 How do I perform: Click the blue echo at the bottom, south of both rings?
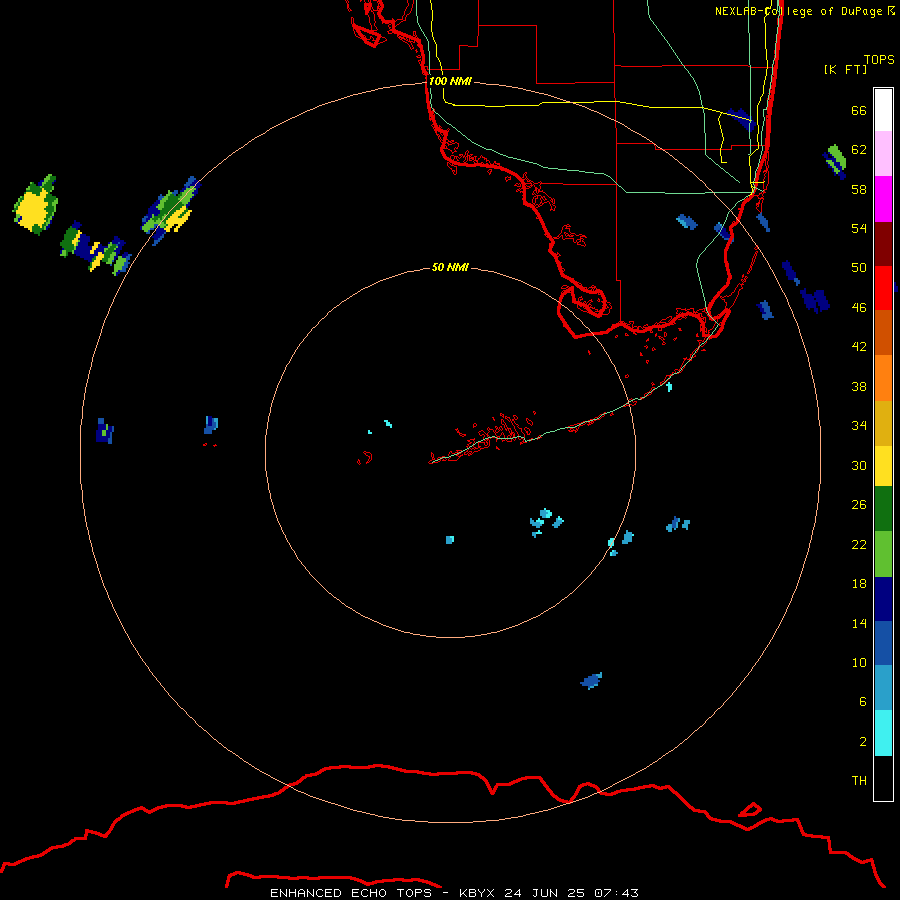coord(591,681)
